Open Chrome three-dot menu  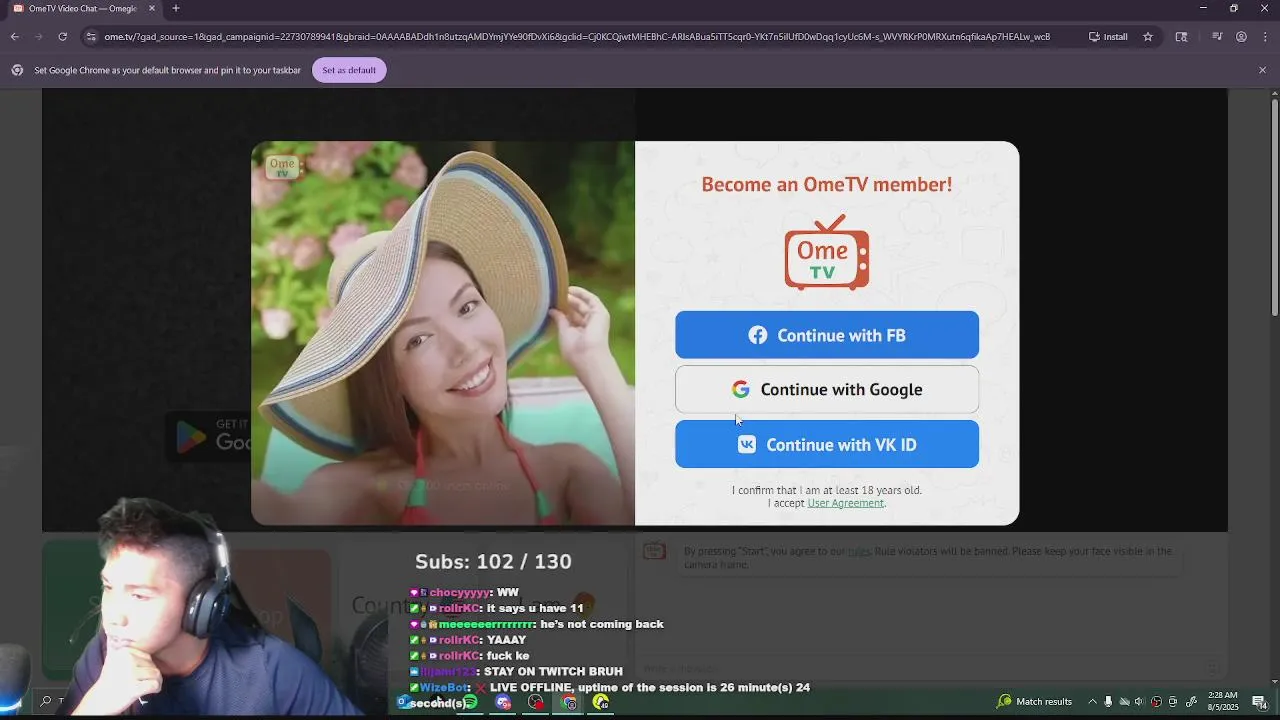click(x=1264, y=37)
